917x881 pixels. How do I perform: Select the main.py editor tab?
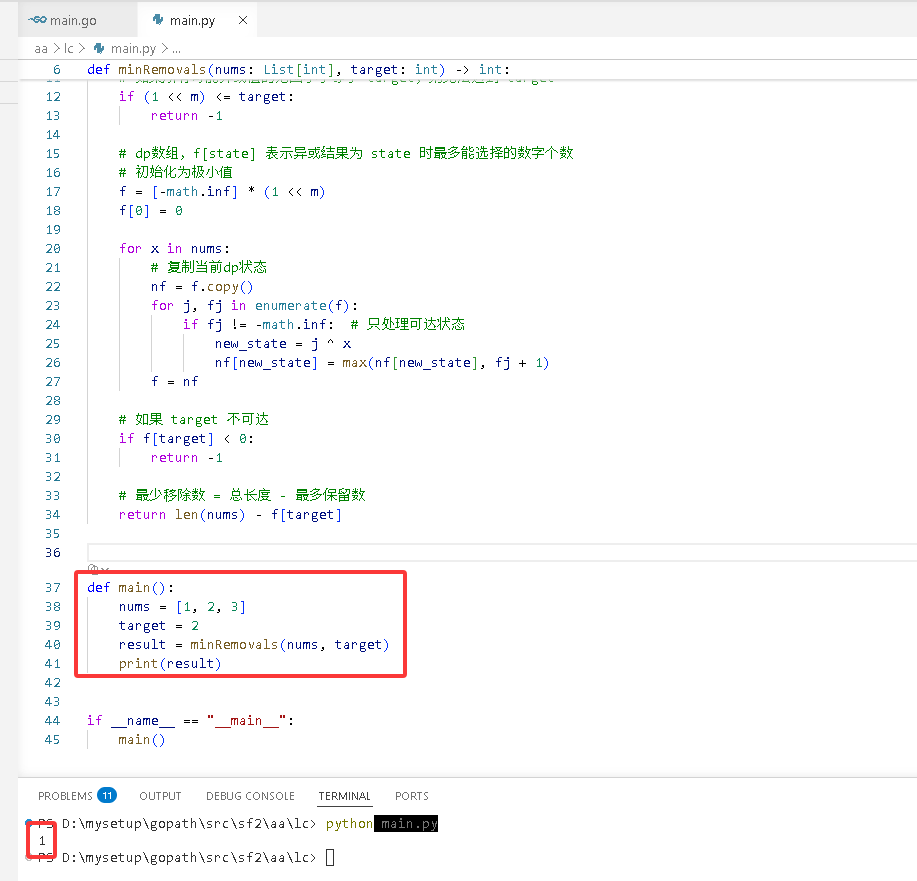(x=192, y=20)
